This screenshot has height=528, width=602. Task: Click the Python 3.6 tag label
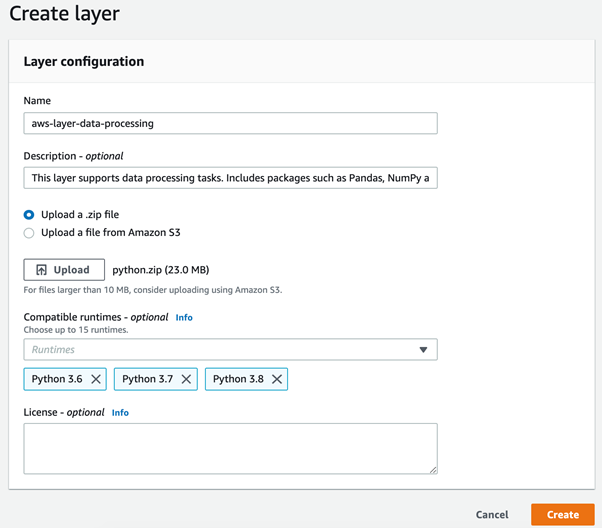point(57,379)
